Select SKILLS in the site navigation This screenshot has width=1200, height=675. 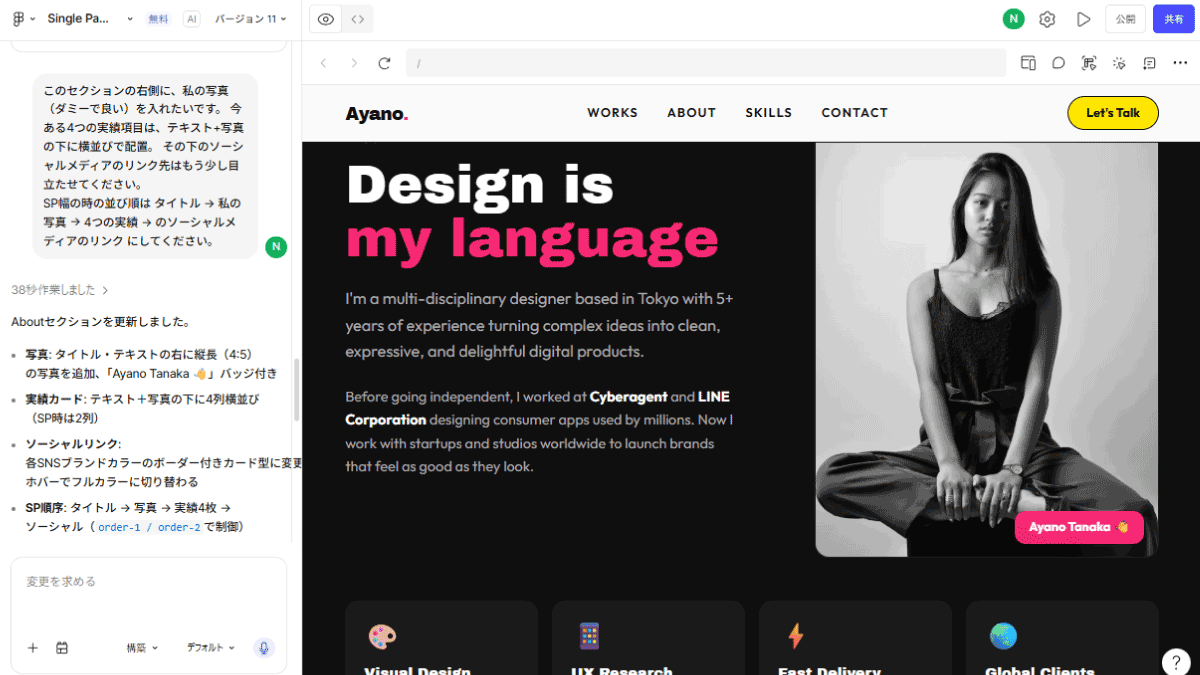(768, 113)
